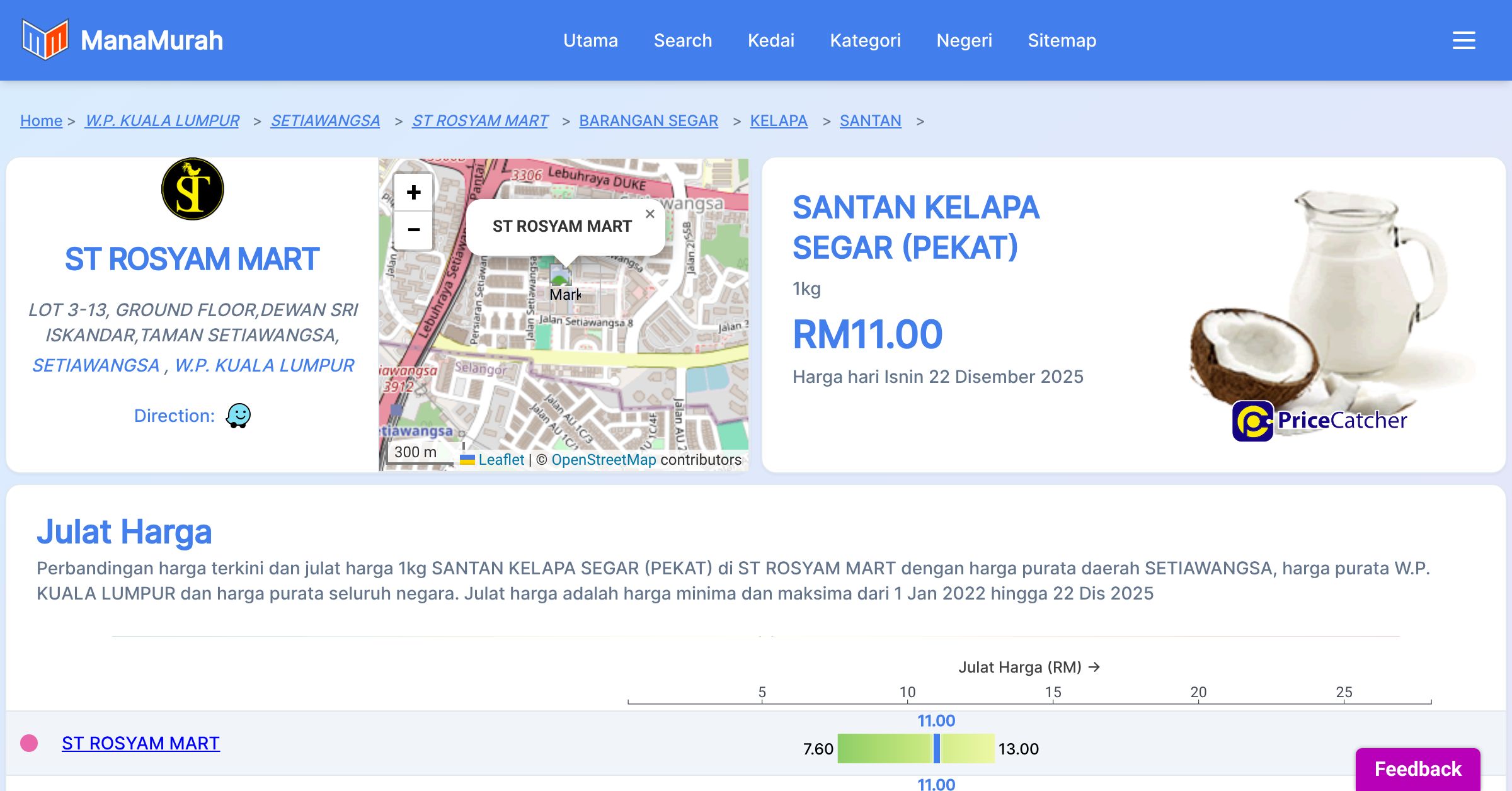Open BARANGAN SEGAR breadcrumb link

(x=648, y=120)
